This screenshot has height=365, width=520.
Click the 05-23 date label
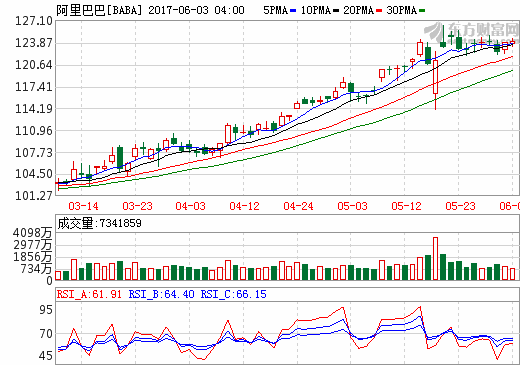tap(460, 206)
